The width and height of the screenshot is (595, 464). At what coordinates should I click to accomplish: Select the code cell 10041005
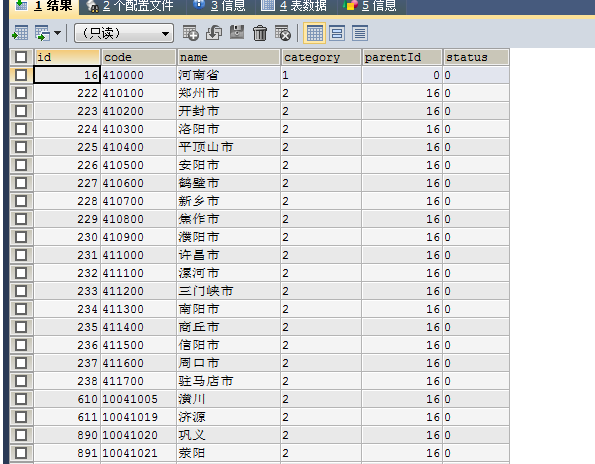[x=139, y=399]
